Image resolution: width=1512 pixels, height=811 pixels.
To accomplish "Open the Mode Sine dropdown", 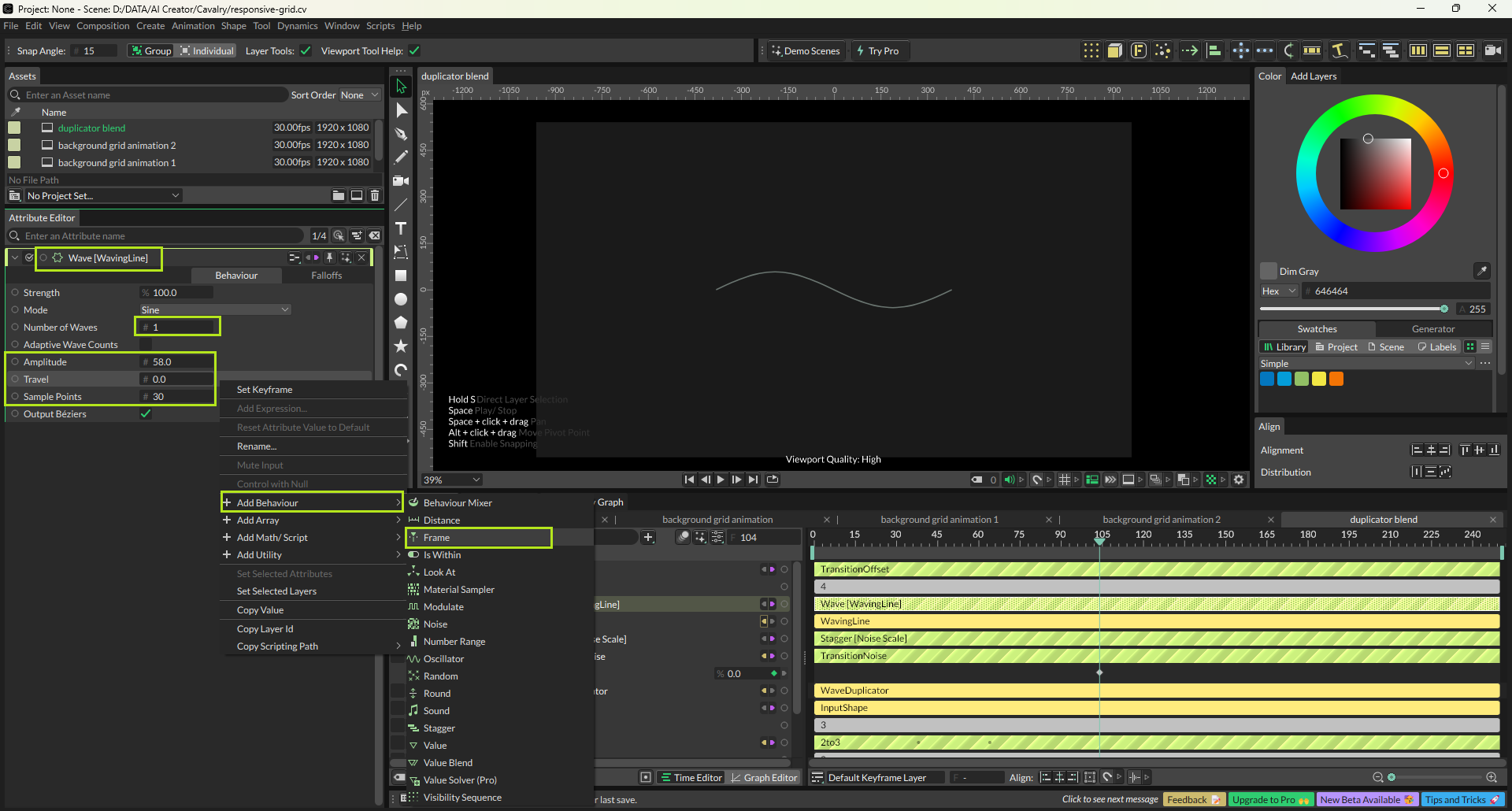I will pos(215,310).
